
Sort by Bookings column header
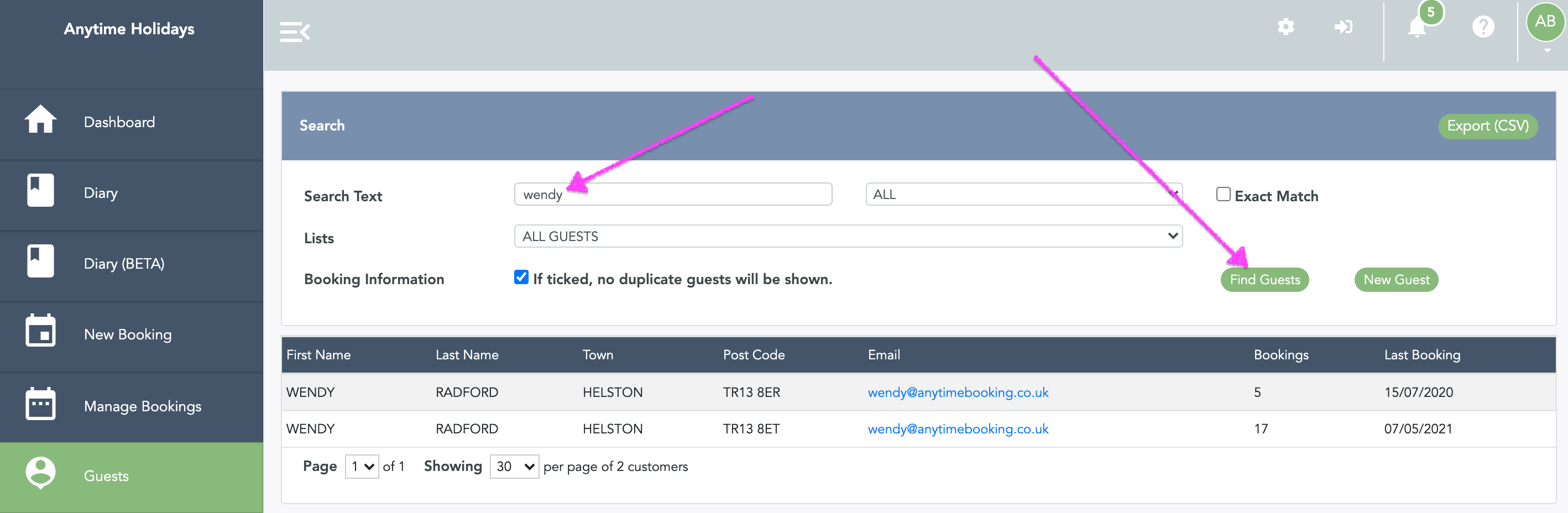click(1280, 355)
